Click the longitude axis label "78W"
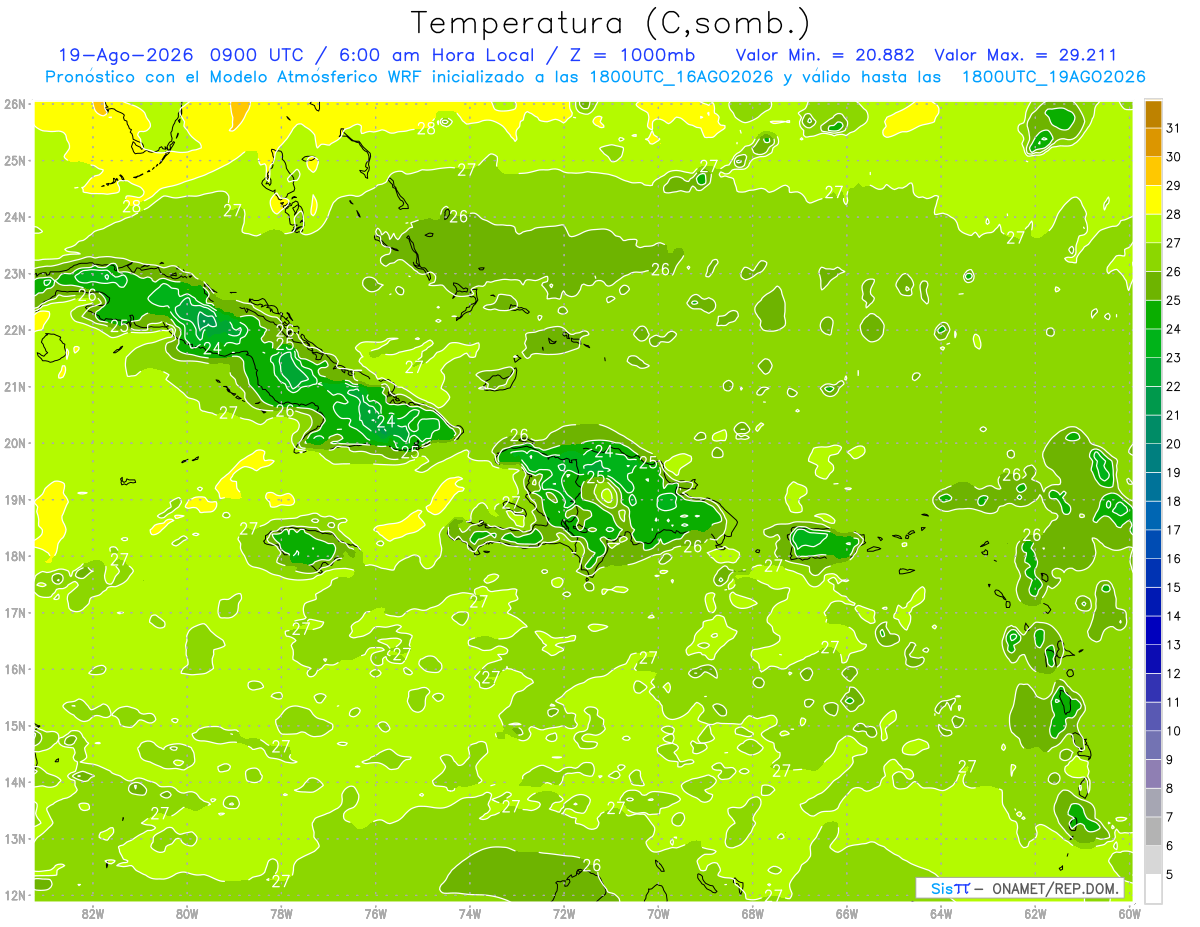The width and height of the screenshot is (1200, 927). (281, 913)
